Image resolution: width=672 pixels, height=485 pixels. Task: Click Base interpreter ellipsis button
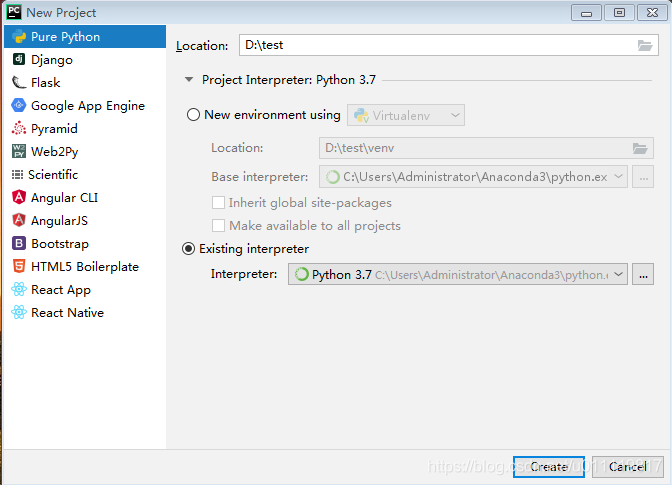pos(643,177)
